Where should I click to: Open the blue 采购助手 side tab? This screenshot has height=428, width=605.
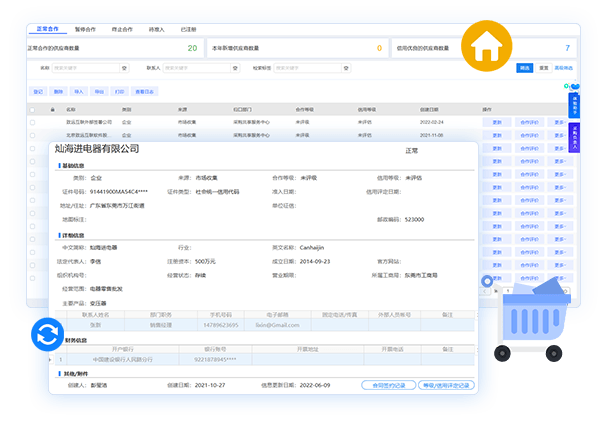pos(574,105)
